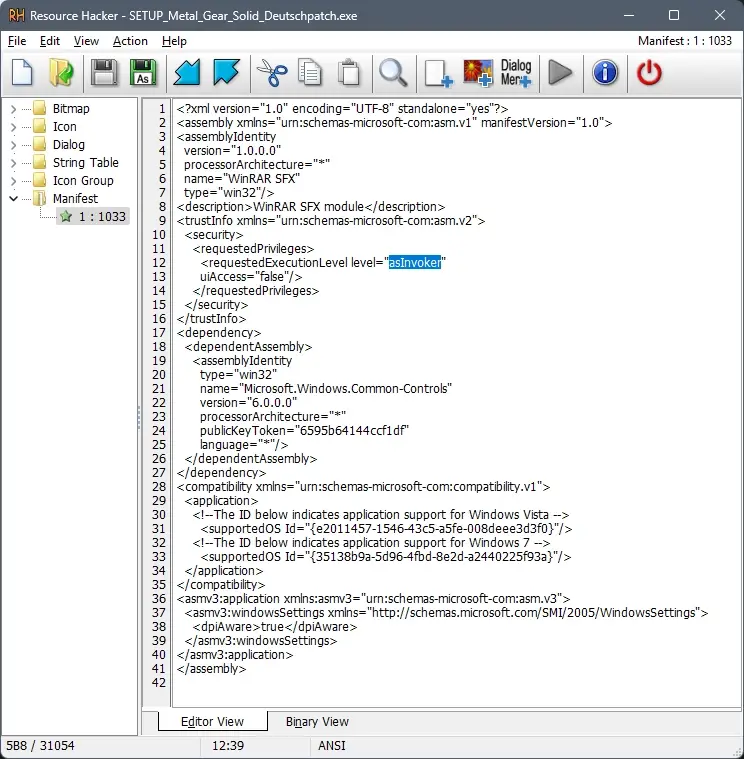Click the 5B8 / 31054 status bar entry

click(x=40, y=745)
